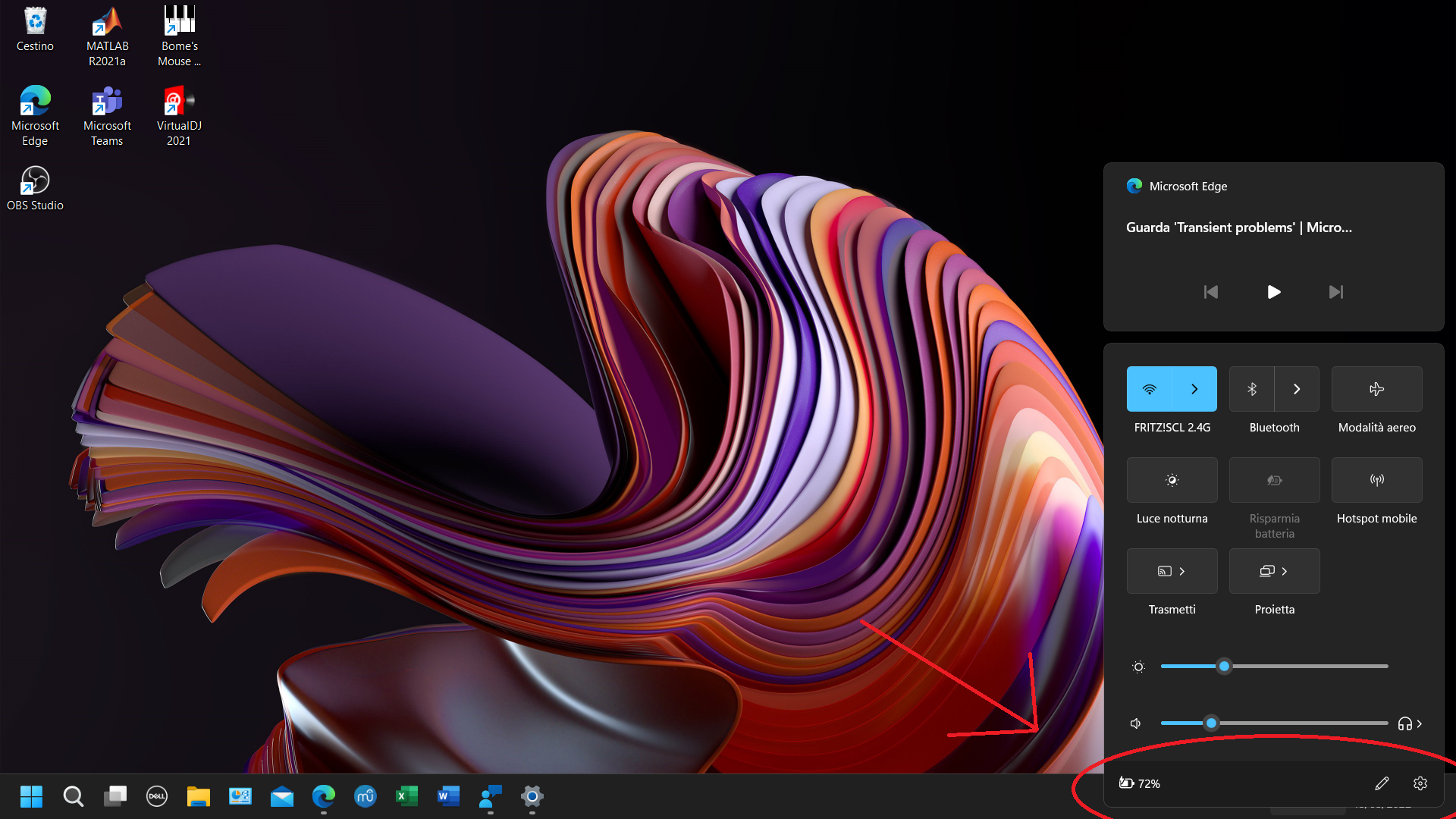Click the 72% battery indicator
1456x819 pixels.
pyautogui.click(x=1140, y=783)
